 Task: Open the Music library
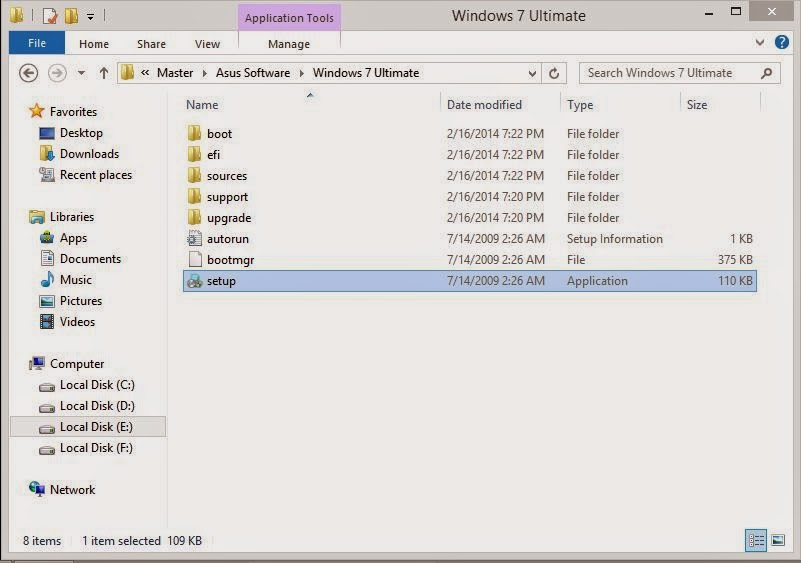pyautogui.click(x=76, y=280)
